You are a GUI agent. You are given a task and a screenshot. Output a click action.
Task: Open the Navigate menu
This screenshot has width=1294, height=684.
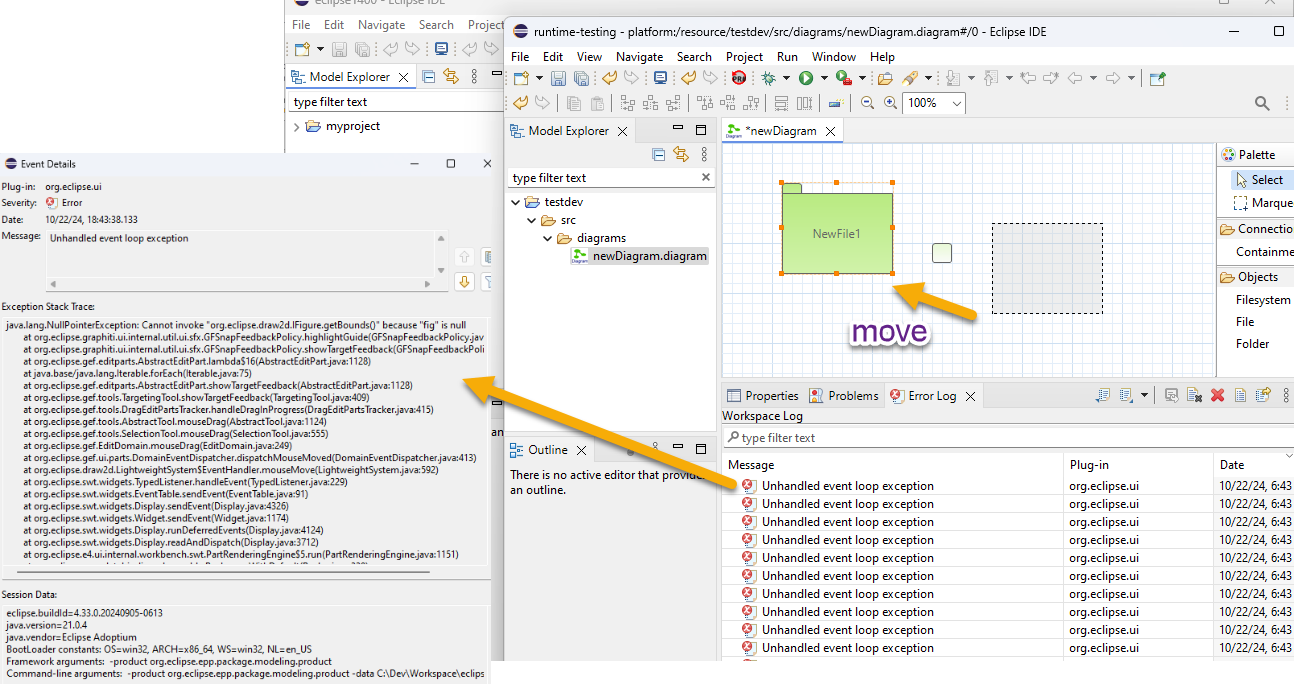click(639, 57)
